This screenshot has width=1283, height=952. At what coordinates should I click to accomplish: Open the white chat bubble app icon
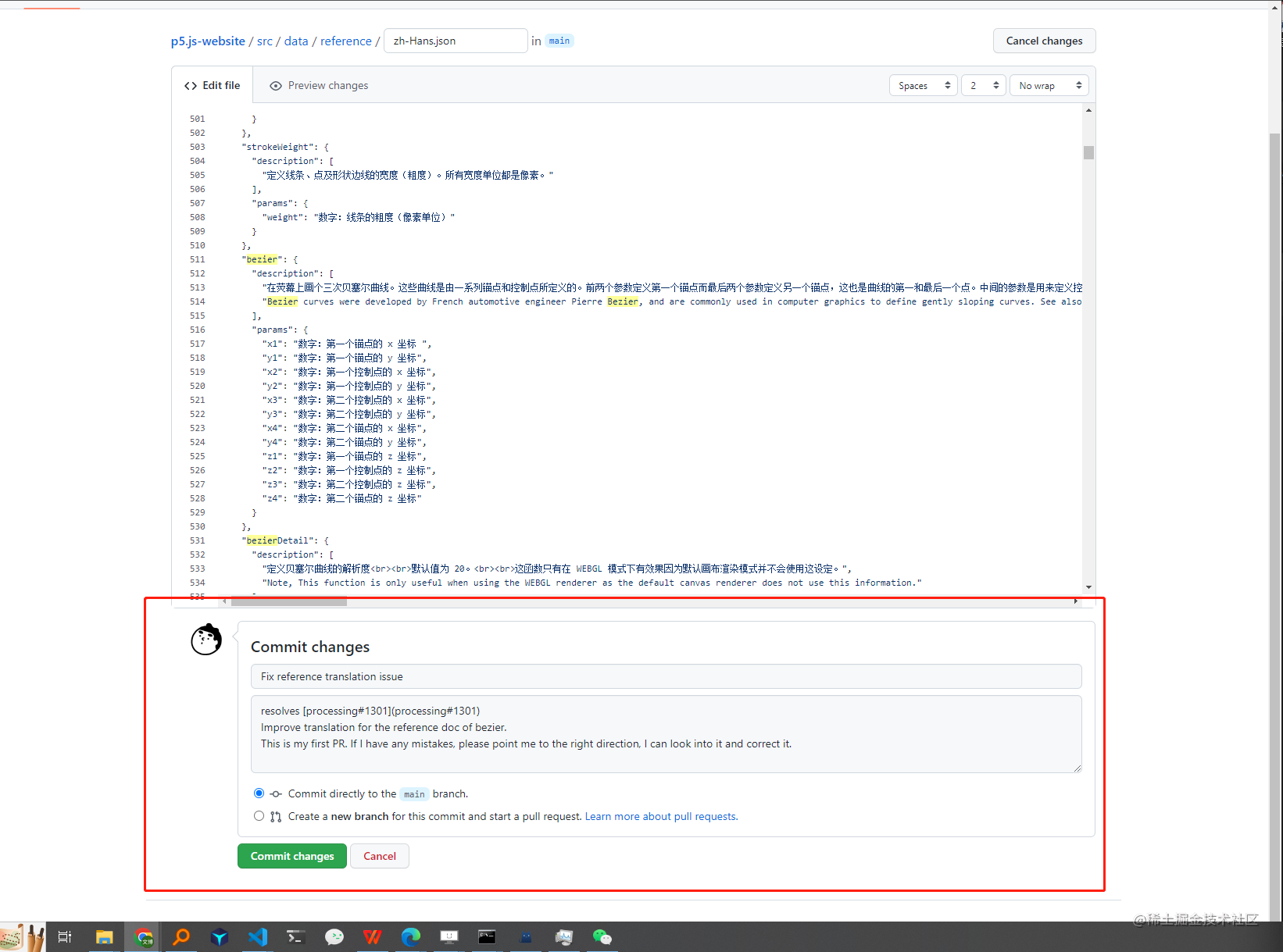334,936
